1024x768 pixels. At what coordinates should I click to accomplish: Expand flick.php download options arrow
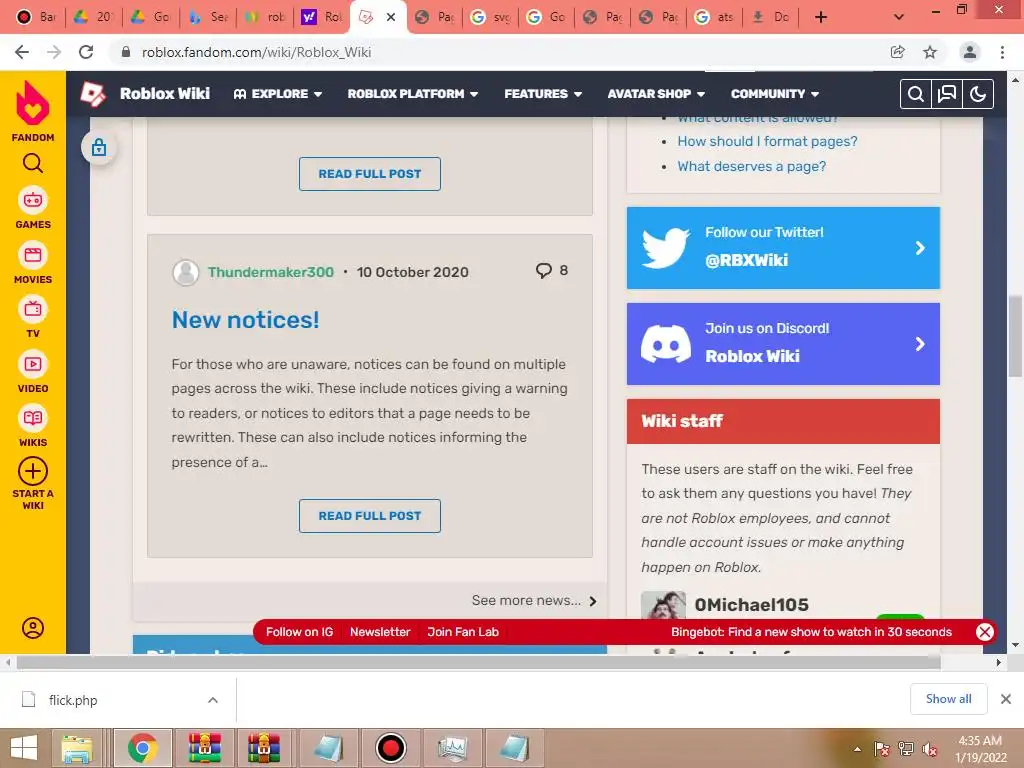pyautogui.click(x=213, y=700)
